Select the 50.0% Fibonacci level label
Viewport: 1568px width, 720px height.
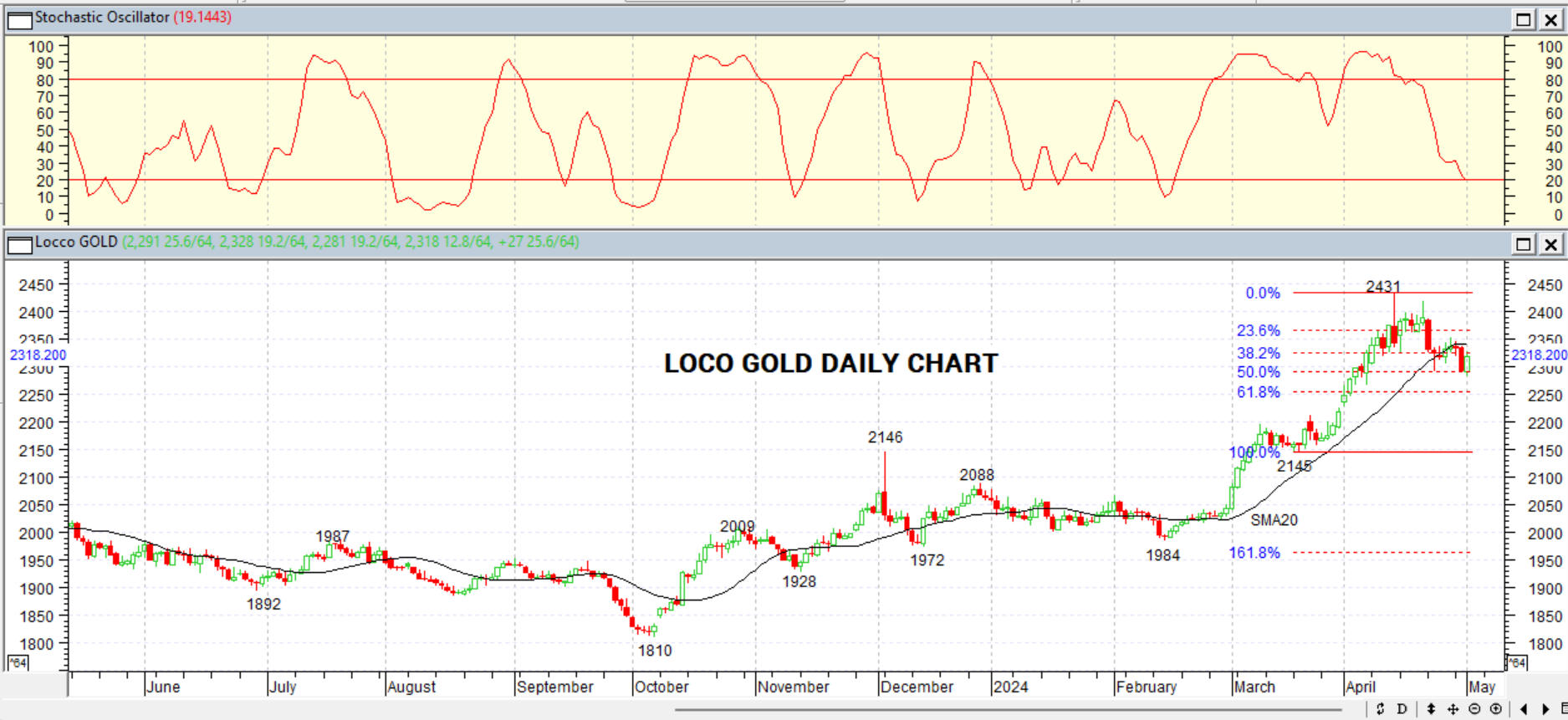click(x=1259, y=373)
